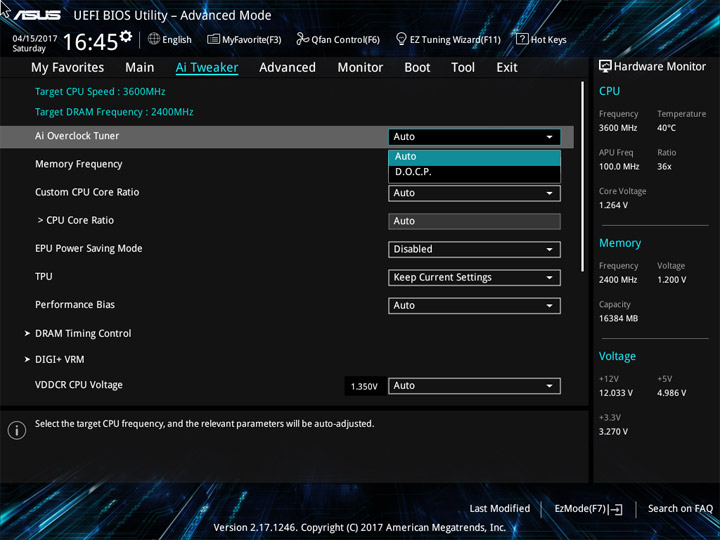720x540 pixels.
Task: Open the Tool tab
Action: pos(463,68)
